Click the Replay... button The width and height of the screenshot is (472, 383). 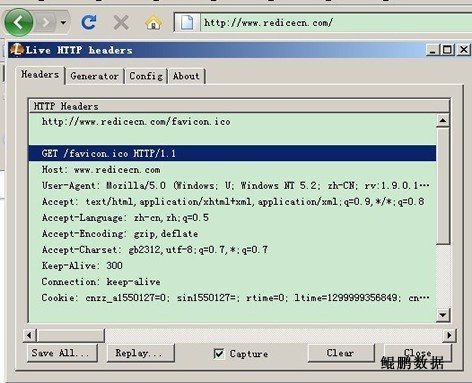click(x=141, y=353)
